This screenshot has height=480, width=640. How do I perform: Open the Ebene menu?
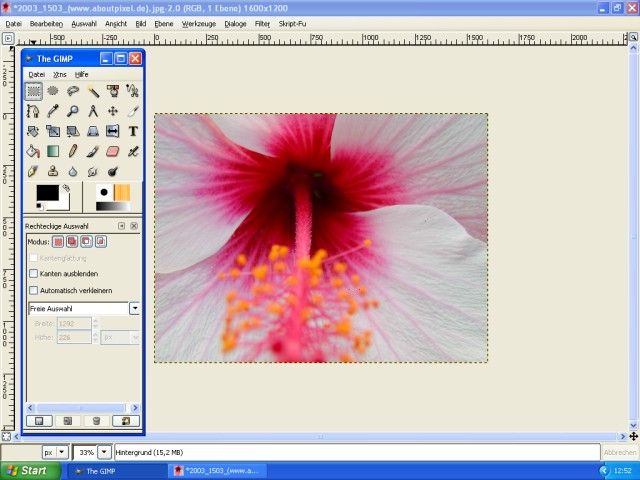[164, 24]
